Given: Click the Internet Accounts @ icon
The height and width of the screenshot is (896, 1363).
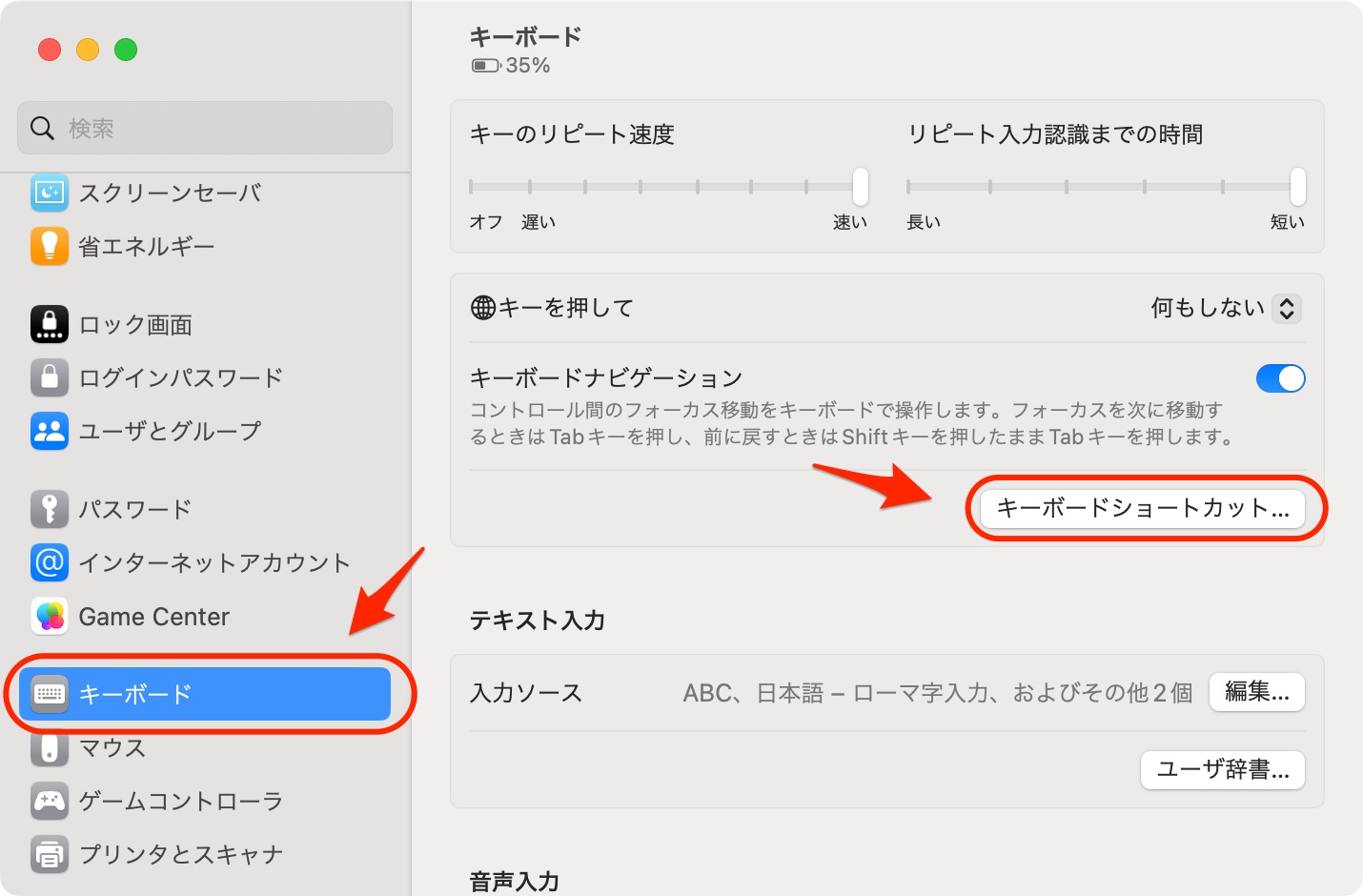Looking at the screenshot, I should click(x=50, y=562).
